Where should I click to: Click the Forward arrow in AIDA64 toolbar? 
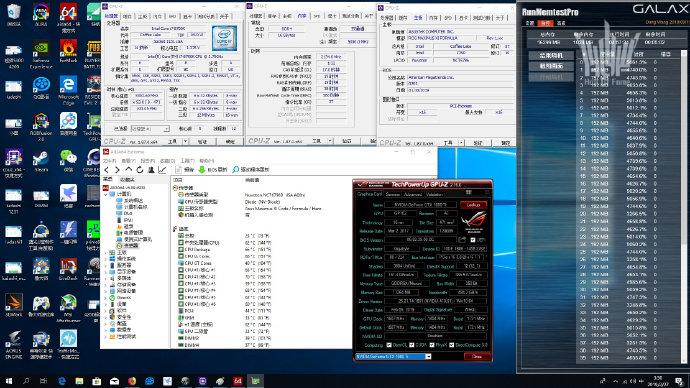117,170
